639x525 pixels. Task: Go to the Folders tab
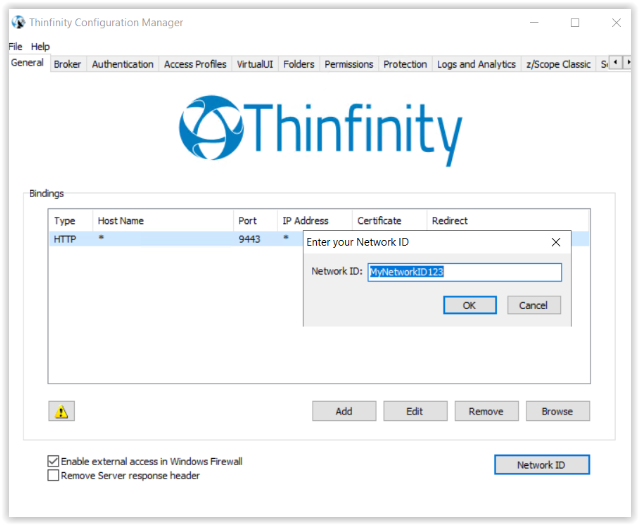tap(299, 64)
